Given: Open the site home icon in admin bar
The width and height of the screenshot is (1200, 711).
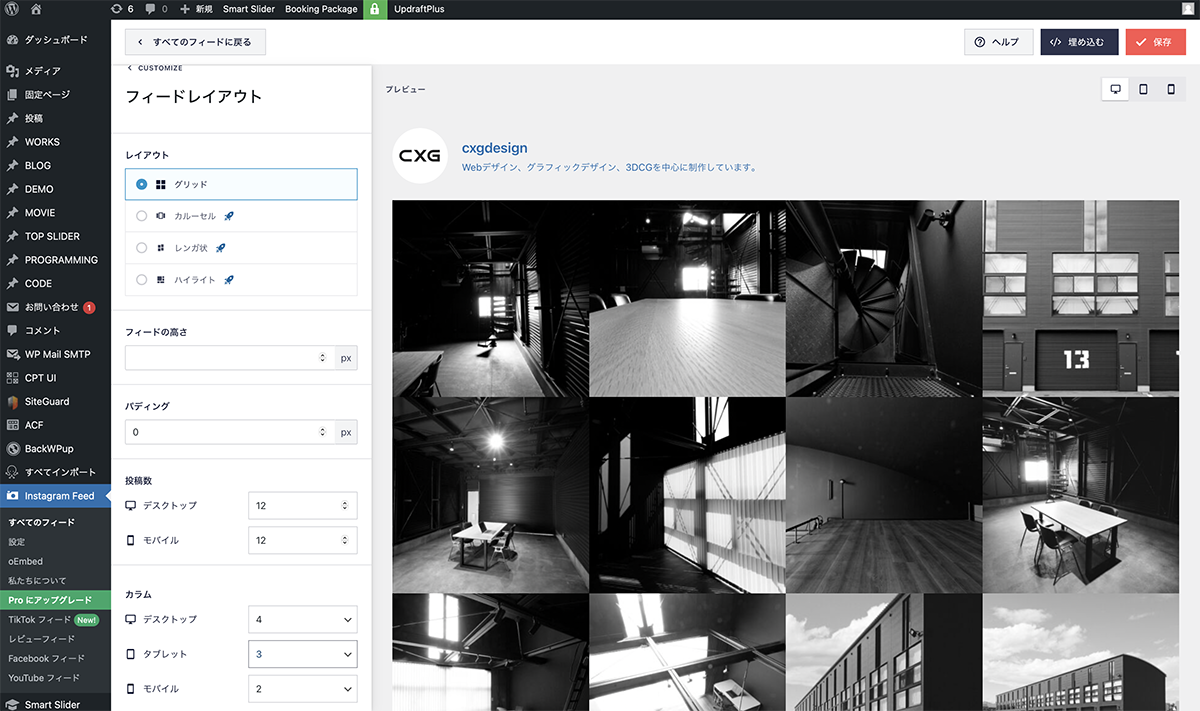Looking at the screenshot, I should pyautogui.click(x=36, y=9).
